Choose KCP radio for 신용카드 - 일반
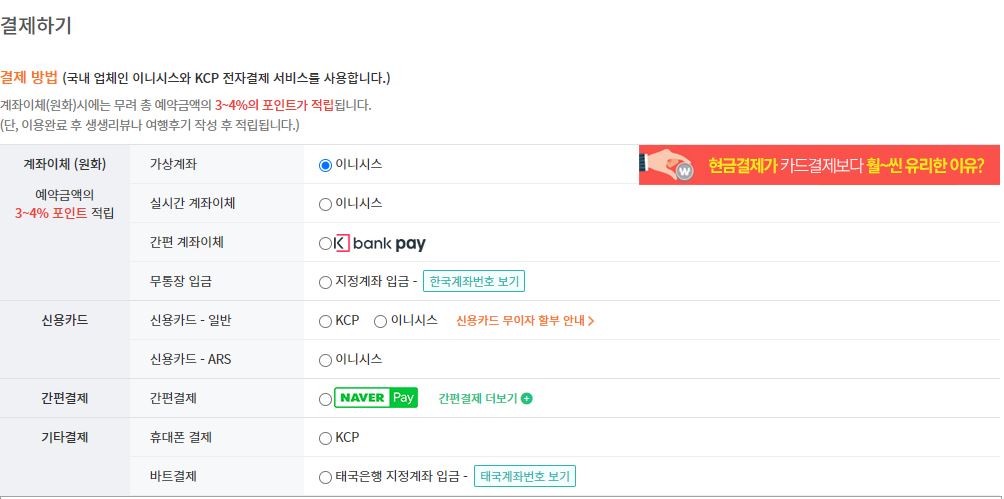This screenshot has height=499, width=1004. point(325,322)
